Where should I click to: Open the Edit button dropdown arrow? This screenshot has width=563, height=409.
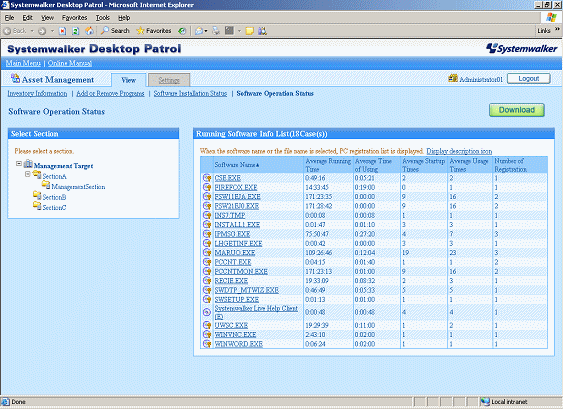(239, 31)
